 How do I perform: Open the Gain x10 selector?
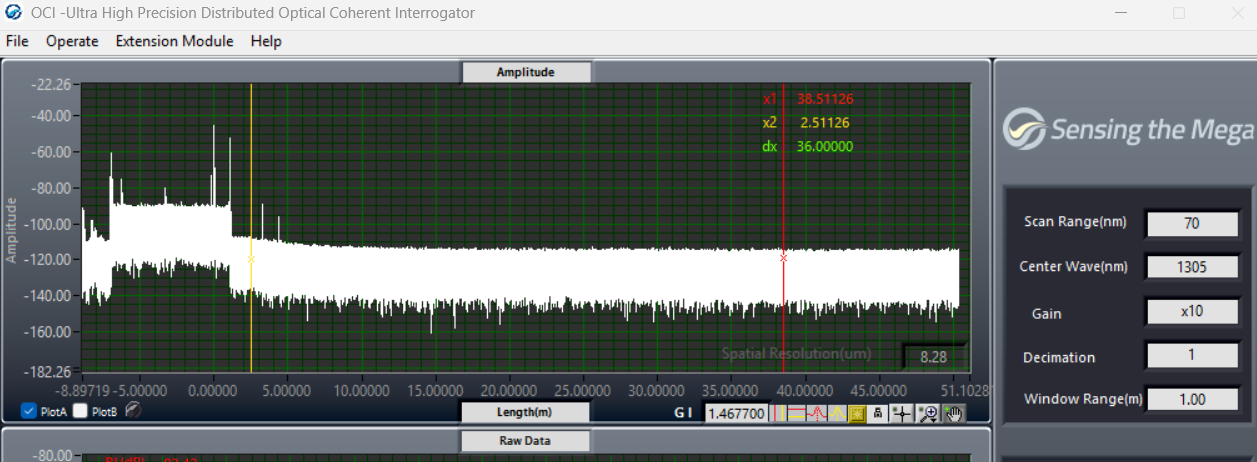coord(1191,311)
